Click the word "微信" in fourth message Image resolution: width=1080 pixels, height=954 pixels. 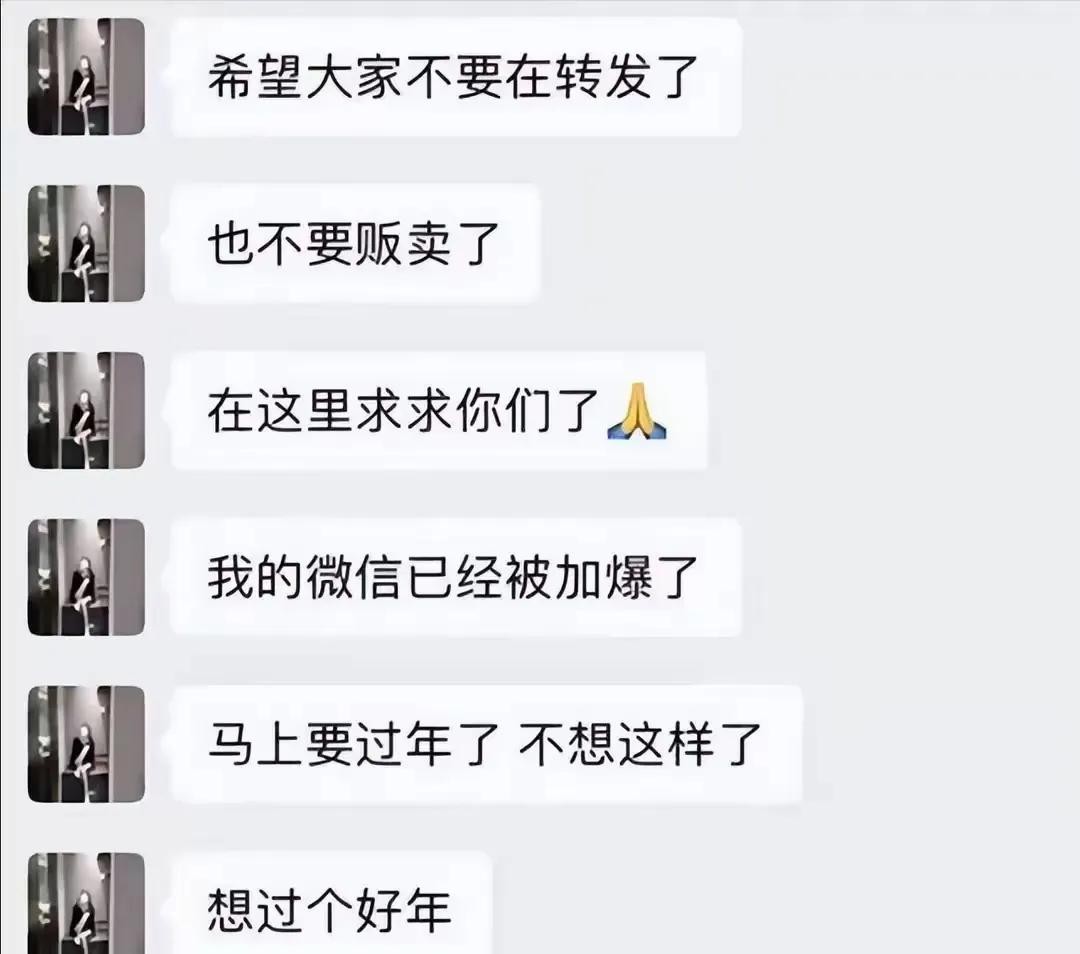coord(355,577)
